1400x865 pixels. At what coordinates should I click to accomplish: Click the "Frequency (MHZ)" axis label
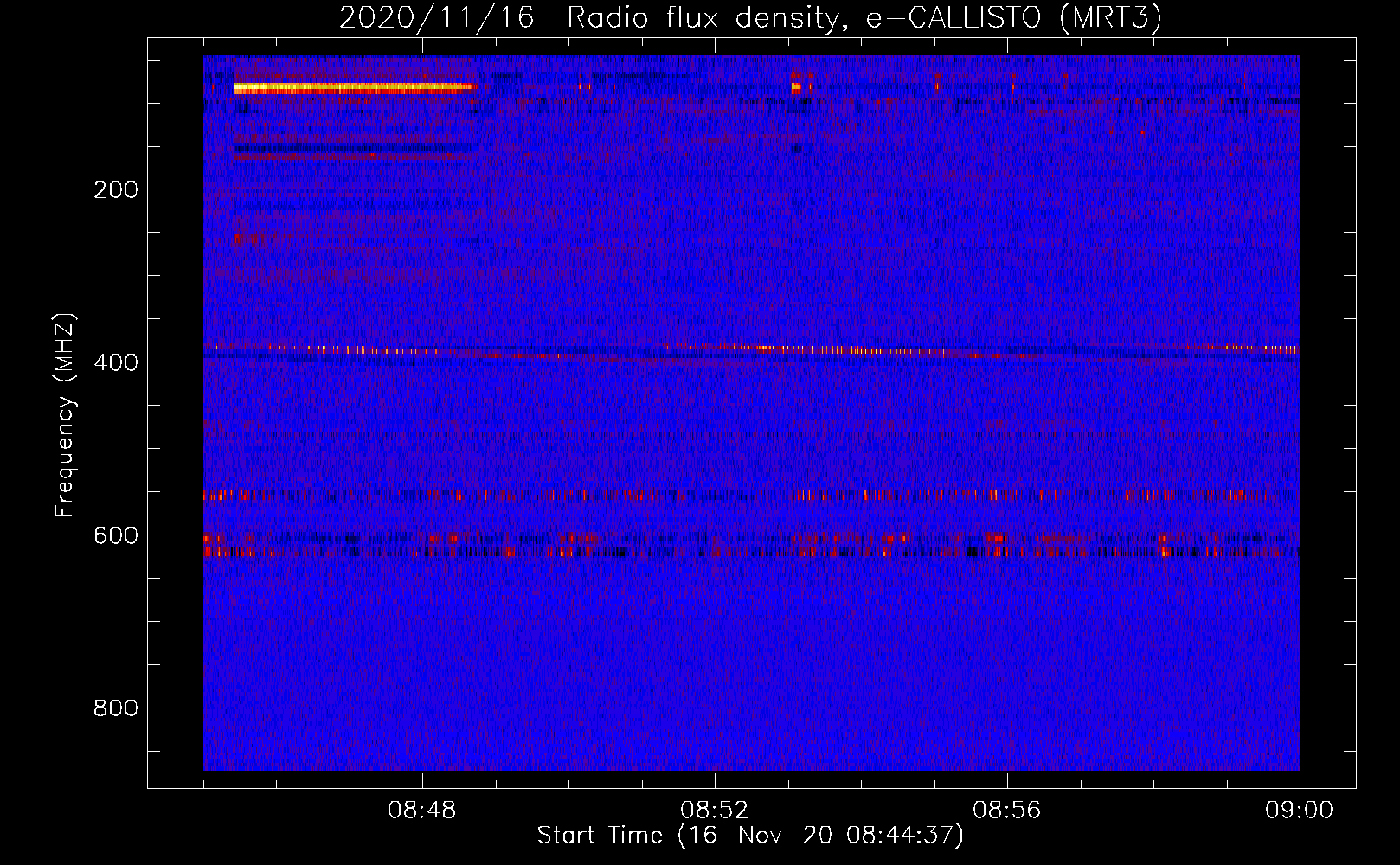65,415
